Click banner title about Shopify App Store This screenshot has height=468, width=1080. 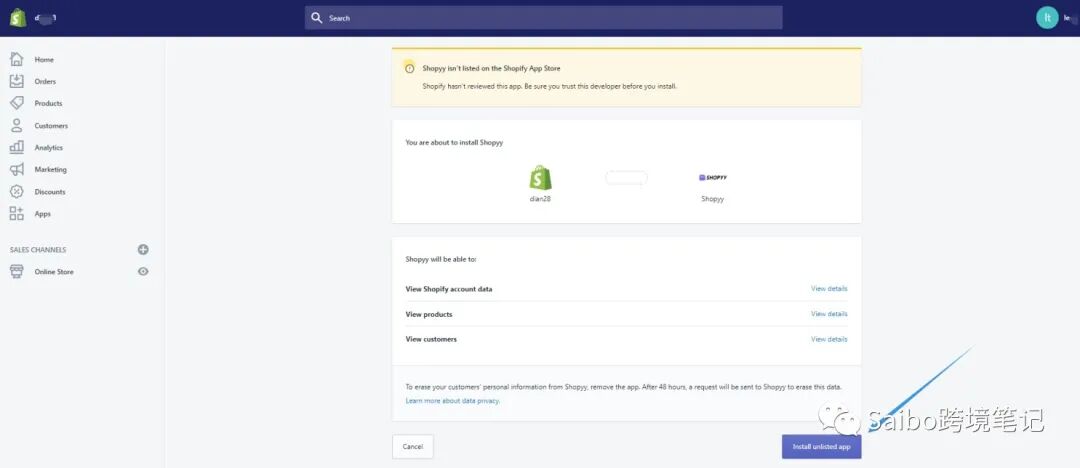[x=491, y=69]
